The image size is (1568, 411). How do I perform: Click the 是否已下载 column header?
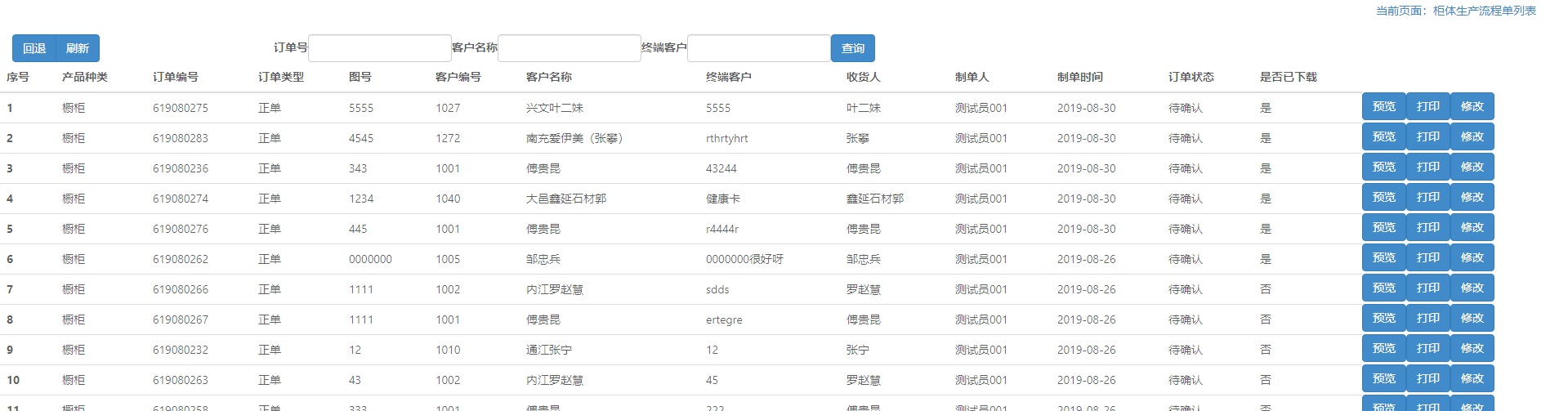click(x=1289, y=77)
